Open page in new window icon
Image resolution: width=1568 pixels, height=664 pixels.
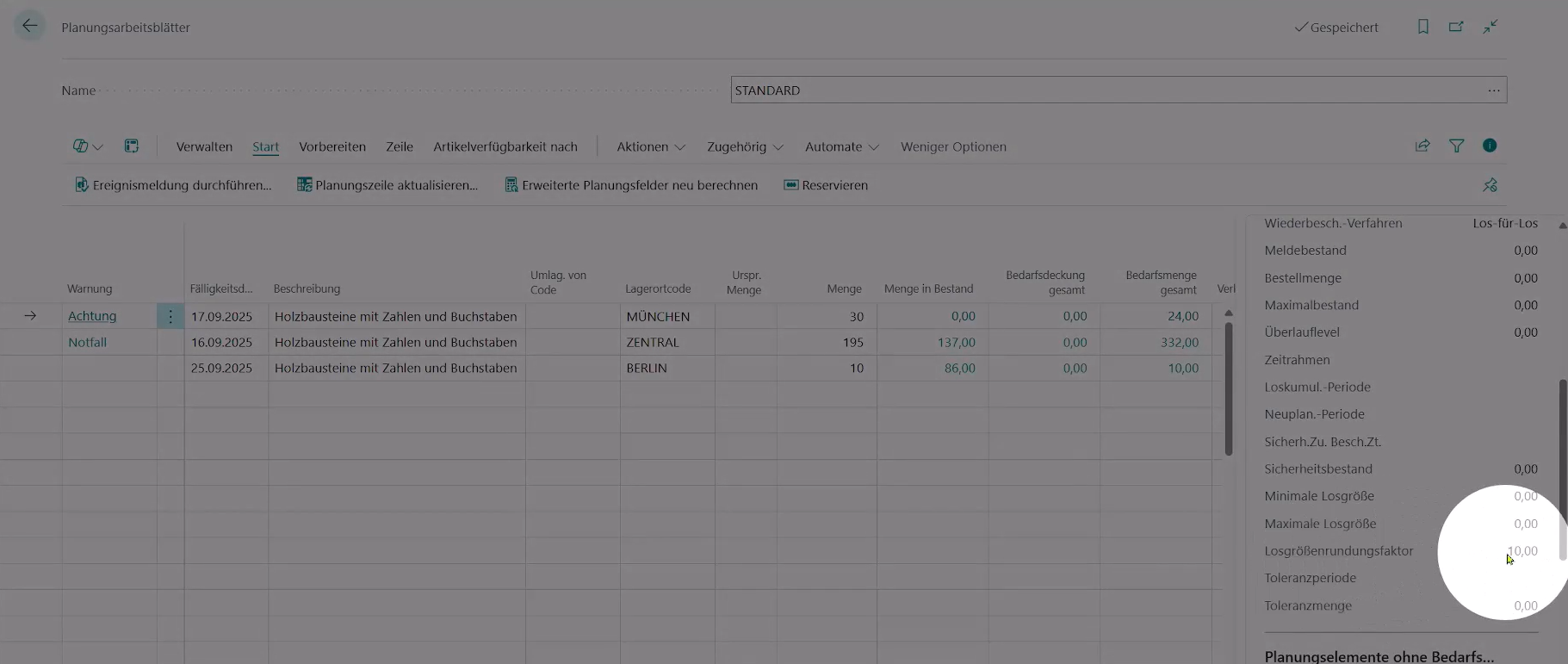[x=1456, y=27]
